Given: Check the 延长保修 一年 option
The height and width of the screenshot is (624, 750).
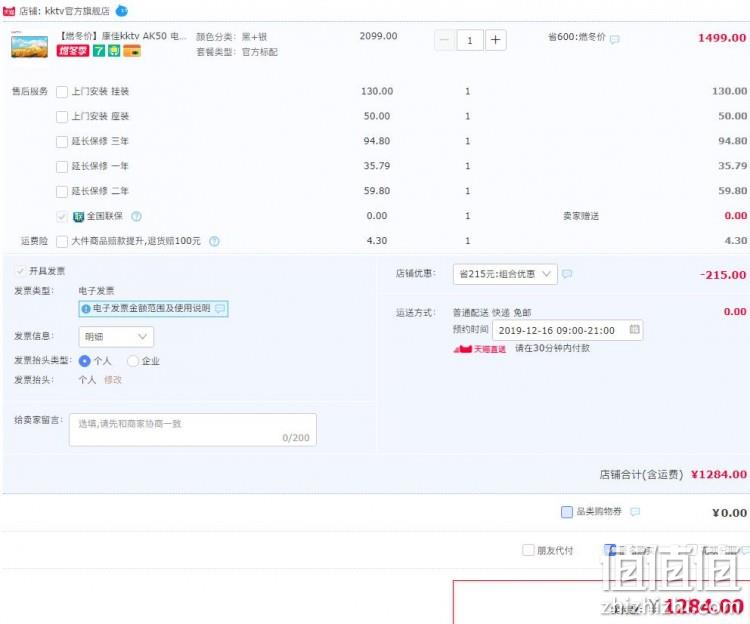Looking at the screenshot, I should click(x=62, y=166).
